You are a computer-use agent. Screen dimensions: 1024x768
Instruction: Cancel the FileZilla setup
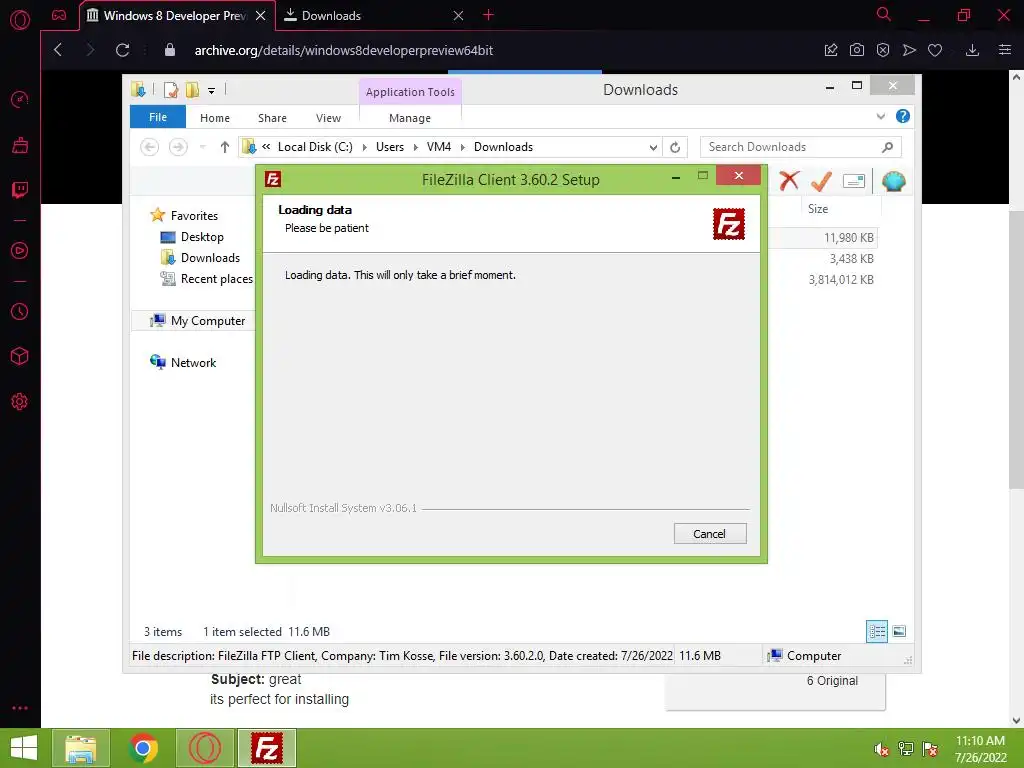click(710, 534)
